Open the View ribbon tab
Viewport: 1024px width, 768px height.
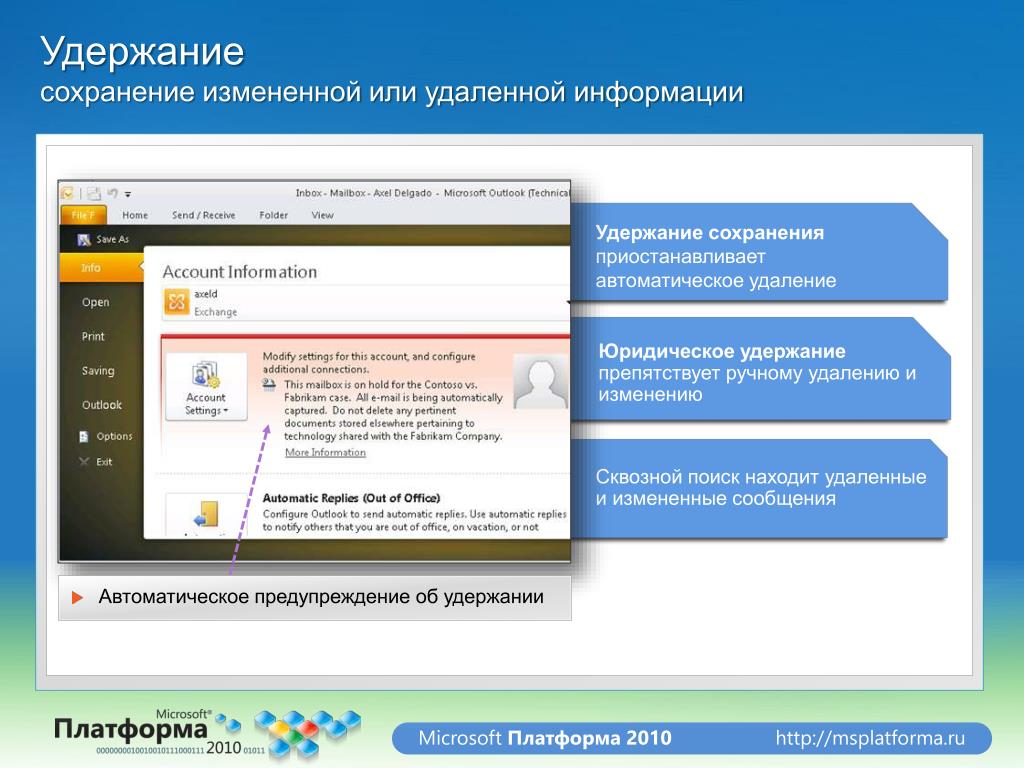coord(322,215)
